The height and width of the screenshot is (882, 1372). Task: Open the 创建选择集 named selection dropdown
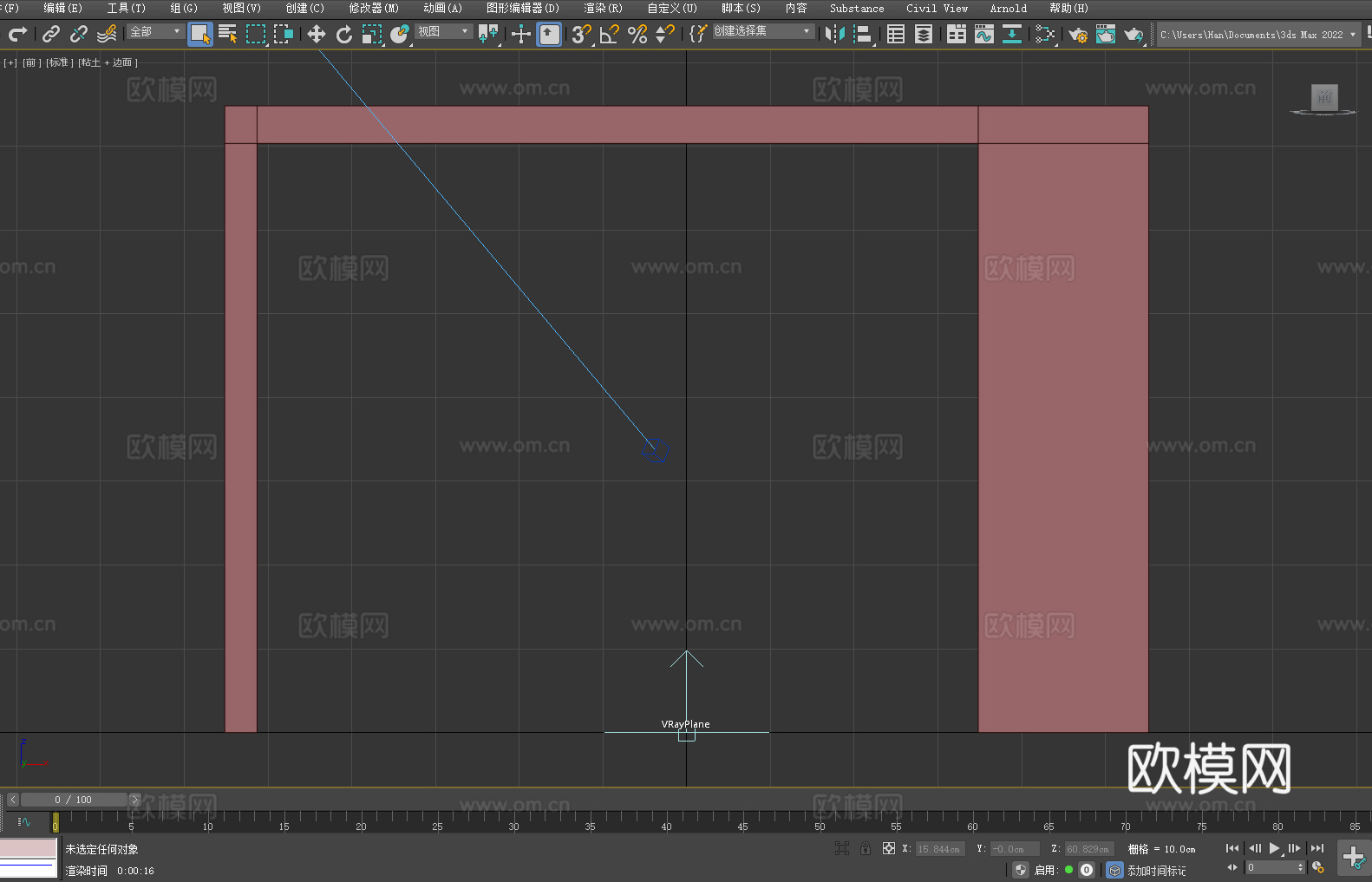(x=763, y=31)
